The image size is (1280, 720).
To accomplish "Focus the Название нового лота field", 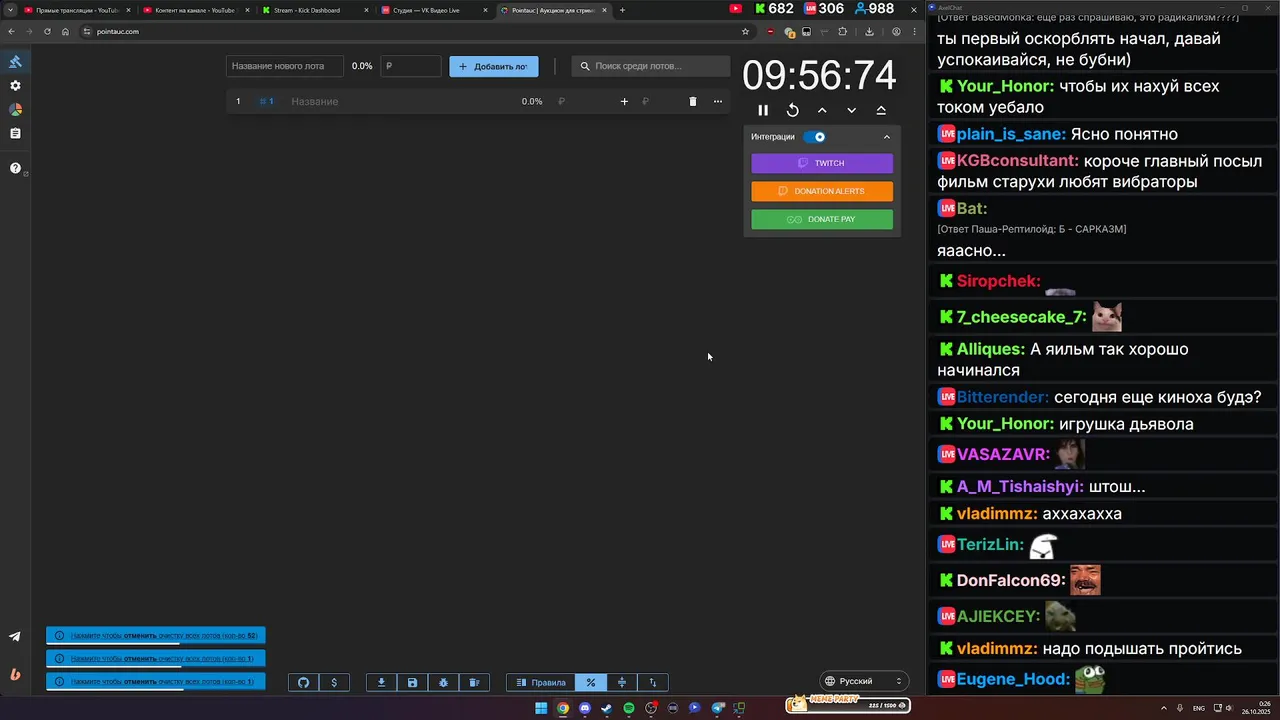I will click(x=284, y=66).
